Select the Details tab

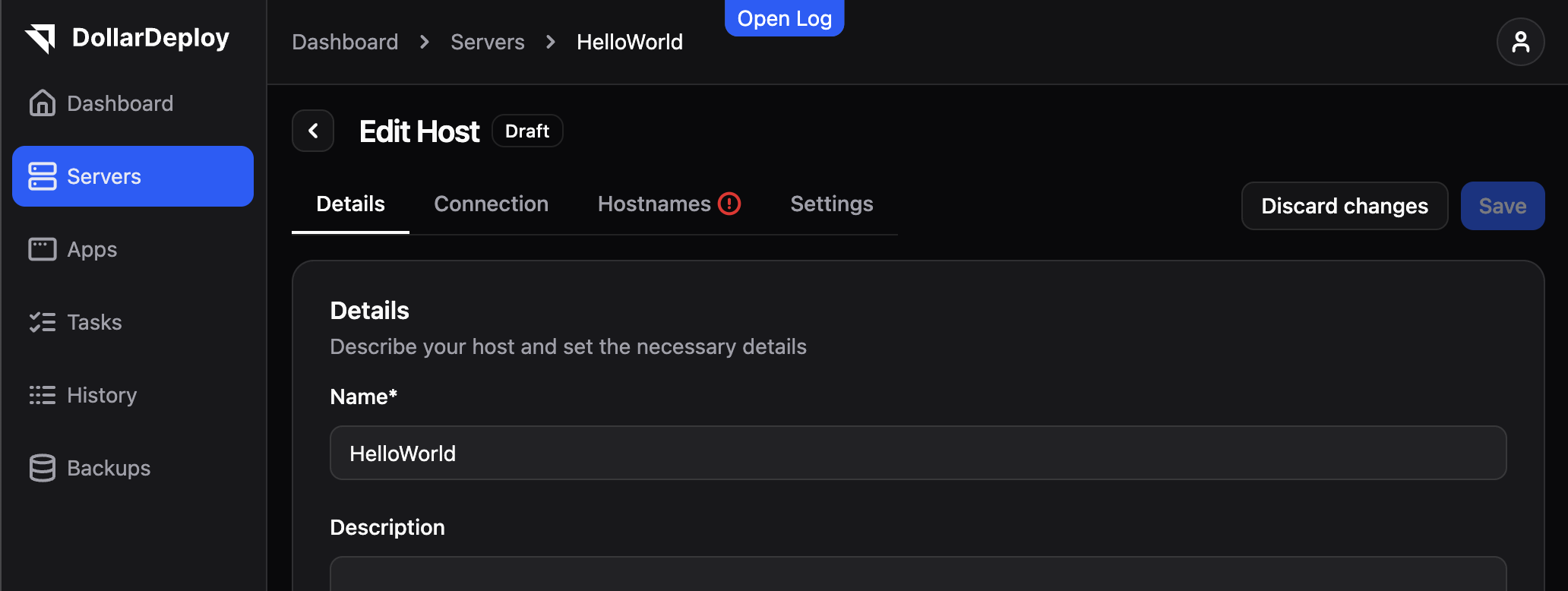click(350, 204)
